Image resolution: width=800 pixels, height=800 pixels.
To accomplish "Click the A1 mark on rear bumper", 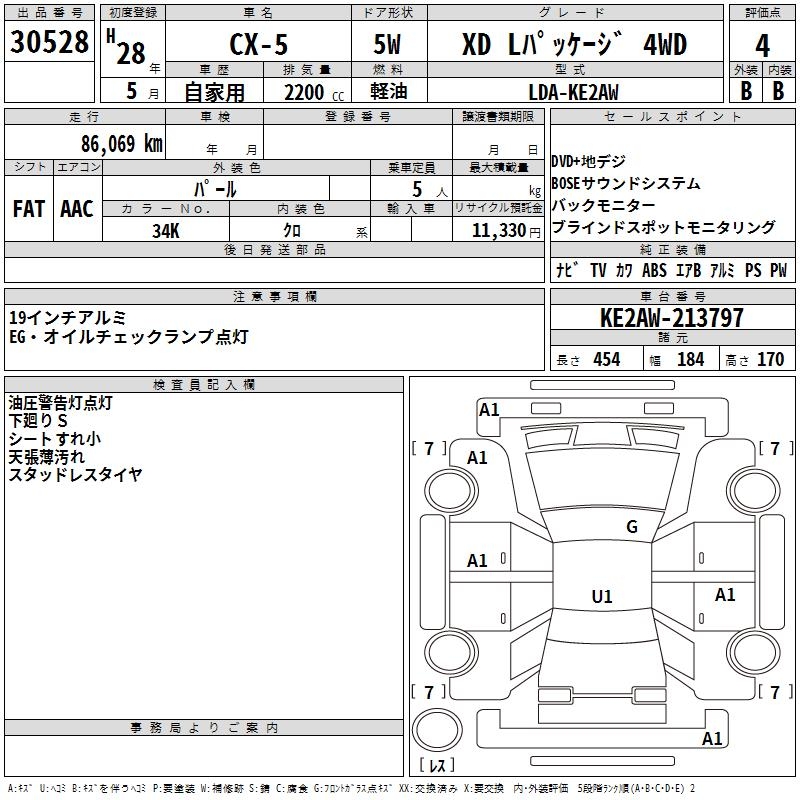I will (x=712, y=738).
